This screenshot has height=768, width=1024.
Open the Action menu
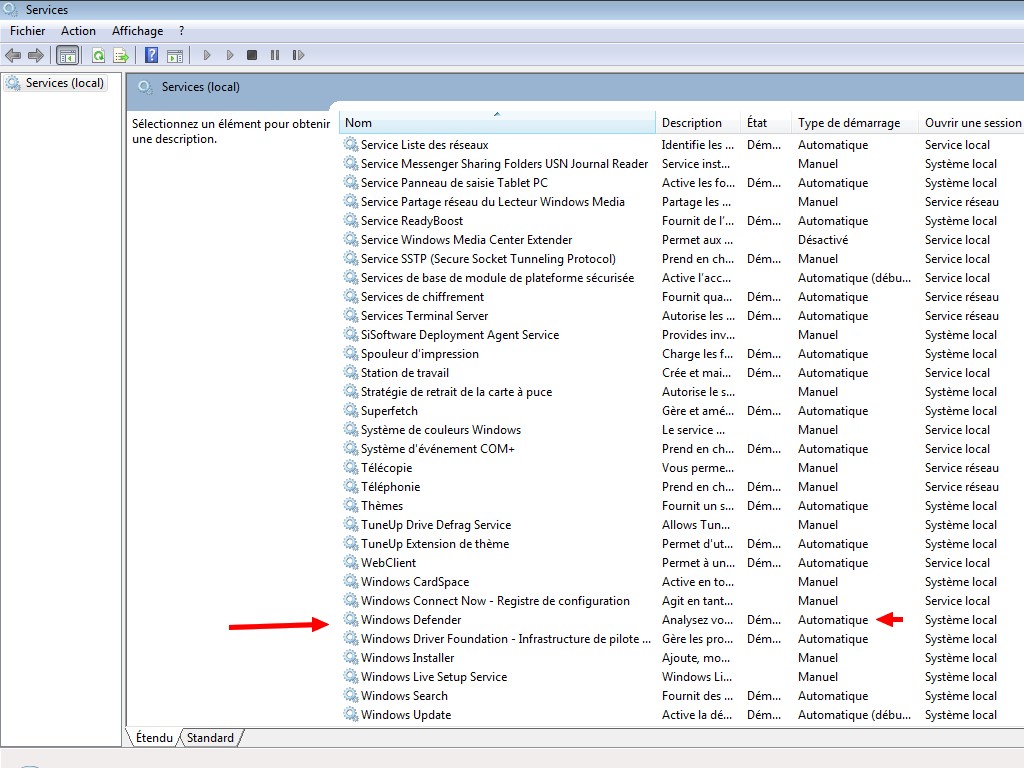pyautogui.click(x=78, y=31)
